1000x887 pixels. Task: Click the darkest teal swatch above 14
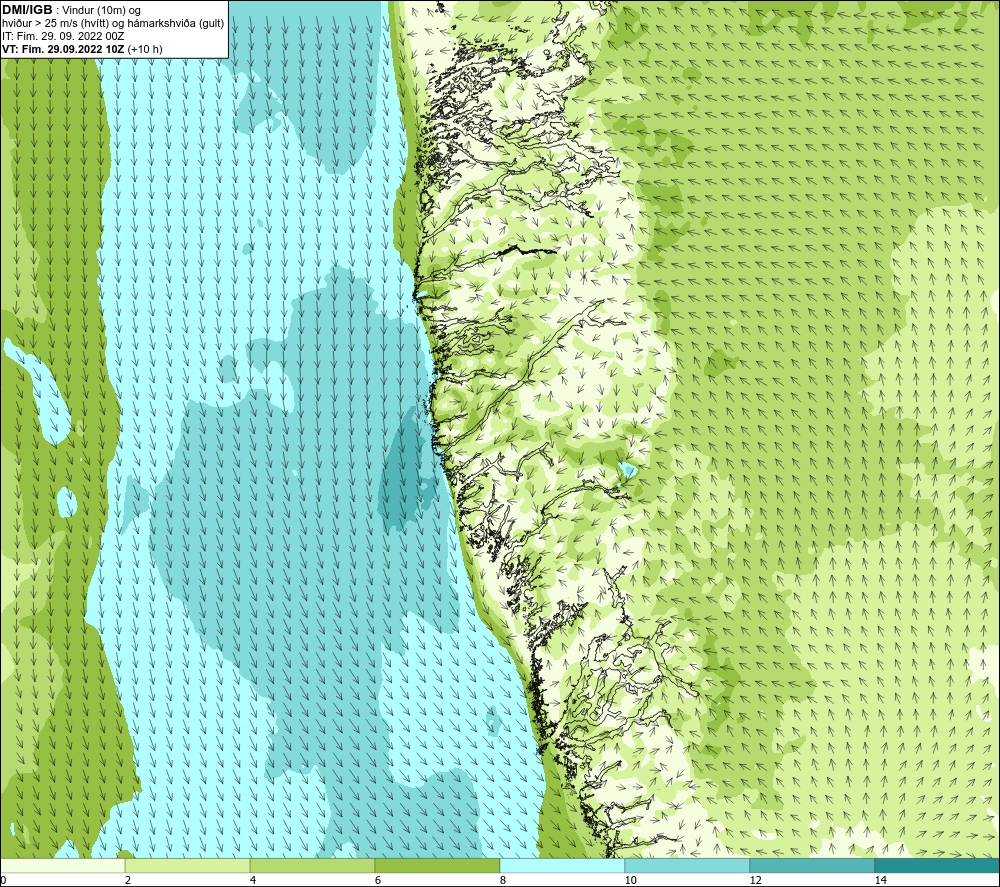pos(938,865)
